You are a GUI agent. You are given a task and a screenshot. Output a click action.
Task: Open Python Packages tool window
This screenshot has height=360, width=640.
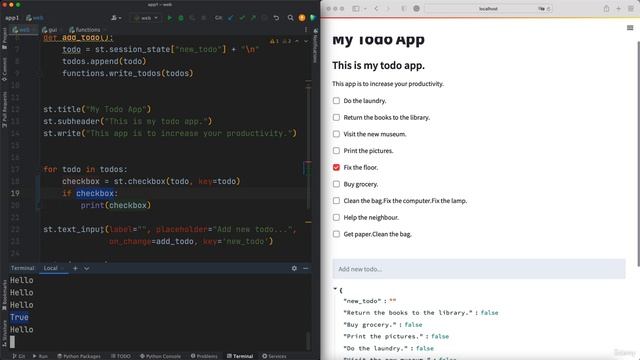(x=79, y=356)
